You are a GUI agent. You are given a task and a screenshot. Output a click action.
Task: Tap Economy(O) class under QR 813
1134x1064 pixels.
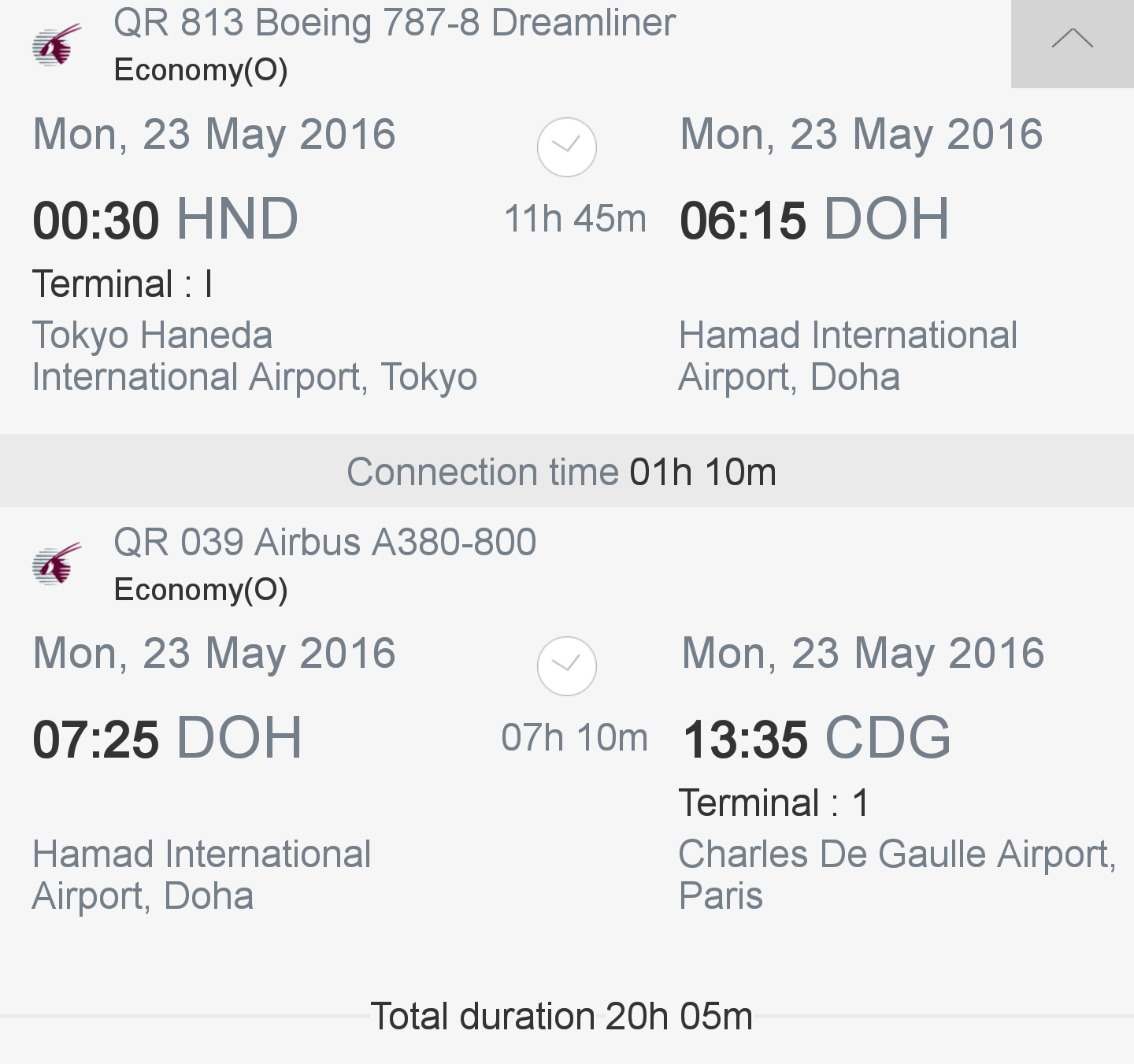pyautogui.click(x=201, y=70)
